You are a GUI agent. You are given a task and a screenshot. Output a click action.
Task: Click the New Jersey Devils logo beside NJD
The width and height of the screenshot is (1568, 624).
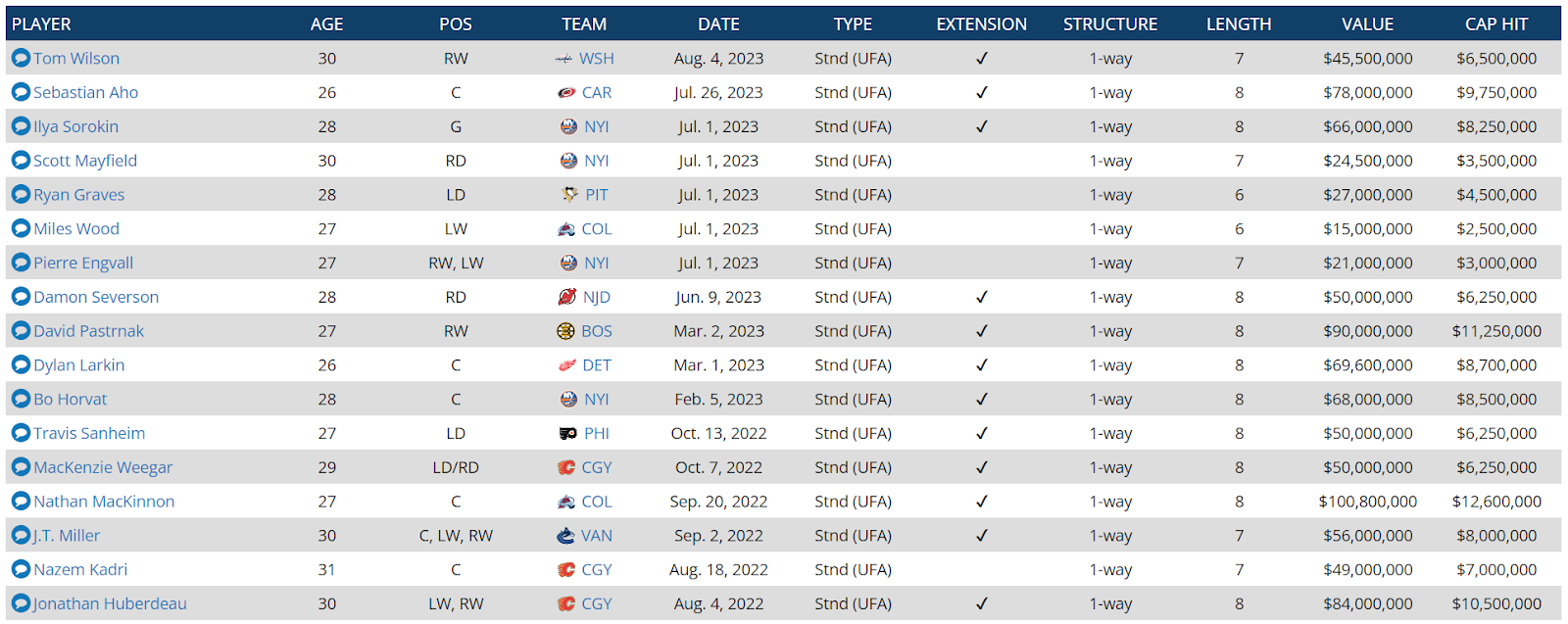(x=566, y=297)
